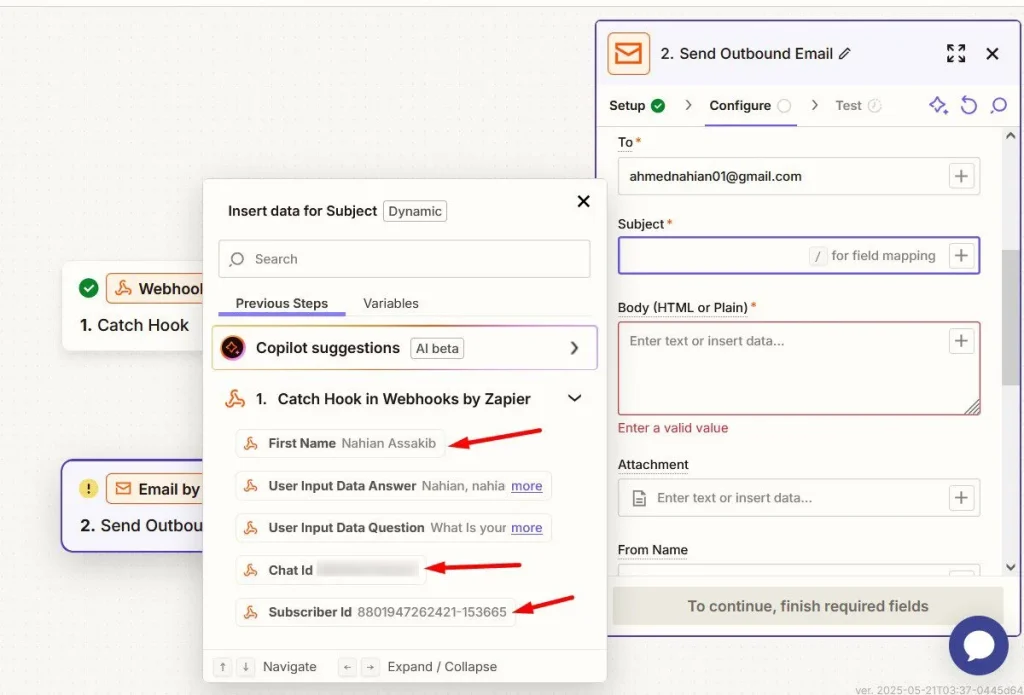
Task: Close the Insert data for Subject popup
Action: [x=584, y=201]
